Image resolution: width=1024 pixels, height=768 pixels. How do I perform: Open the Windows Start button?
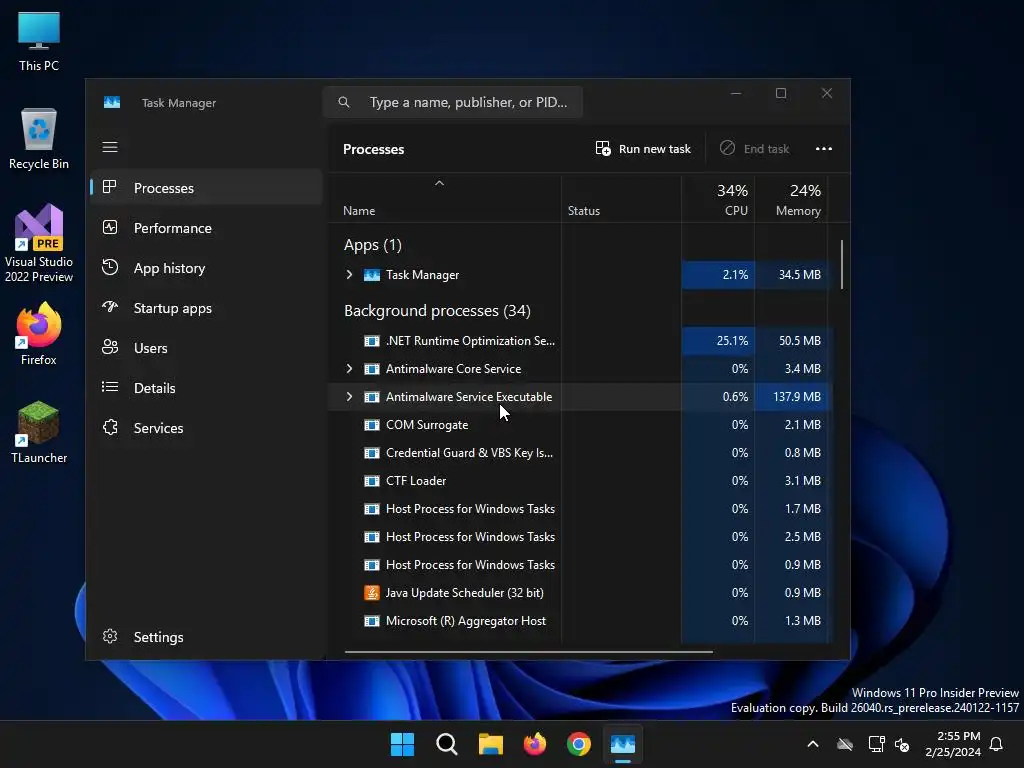[402, 744]
